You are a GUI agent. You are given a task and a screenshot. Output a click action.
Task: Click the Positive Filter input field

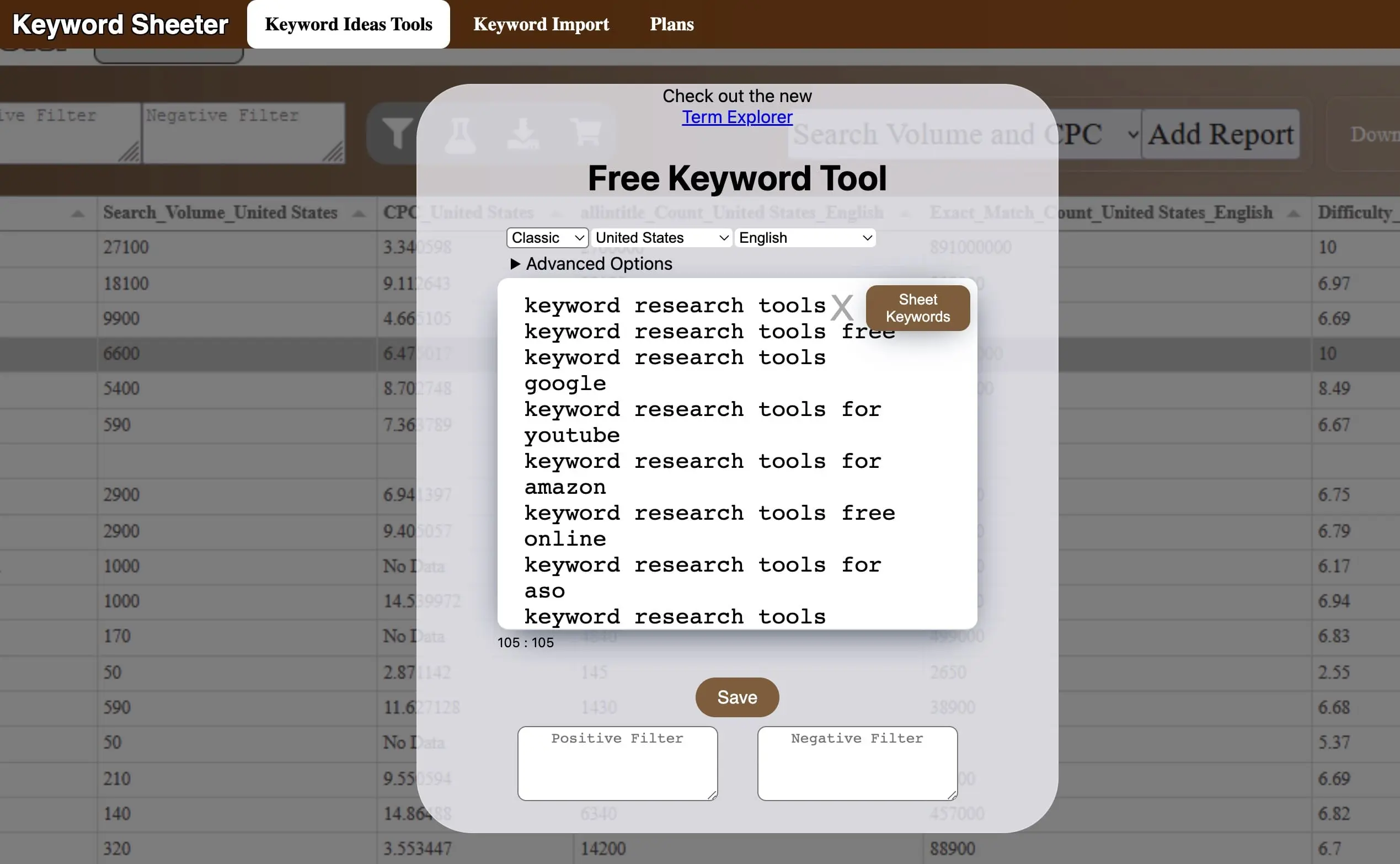click(x=618, y=762)
